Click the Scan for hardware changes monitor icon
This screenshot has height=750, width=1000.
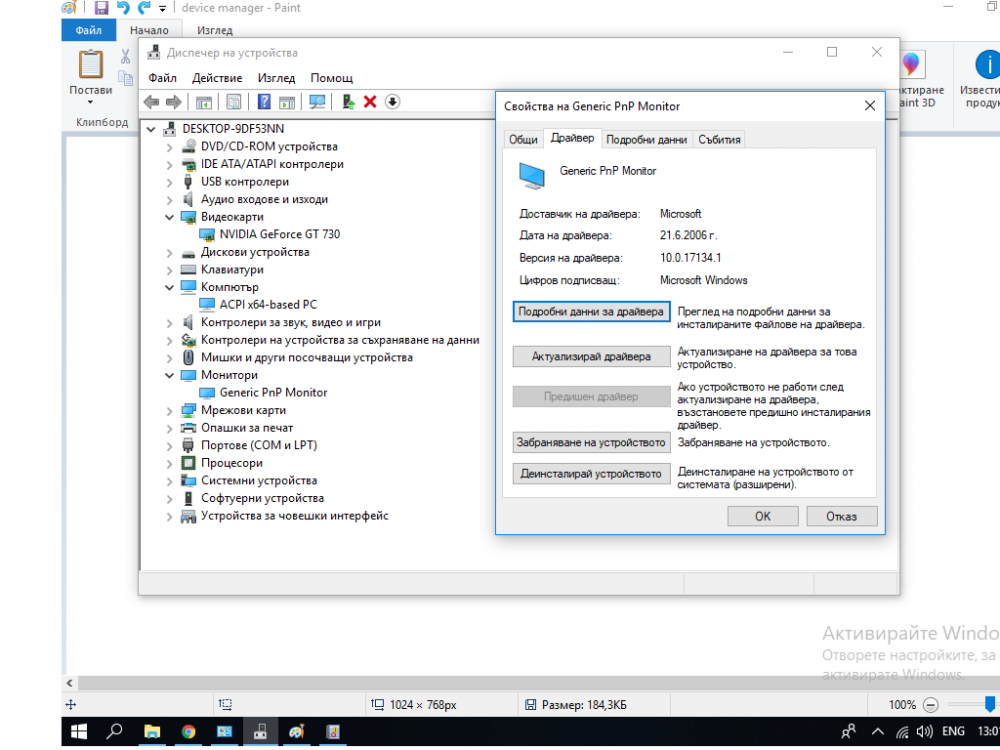317,102
